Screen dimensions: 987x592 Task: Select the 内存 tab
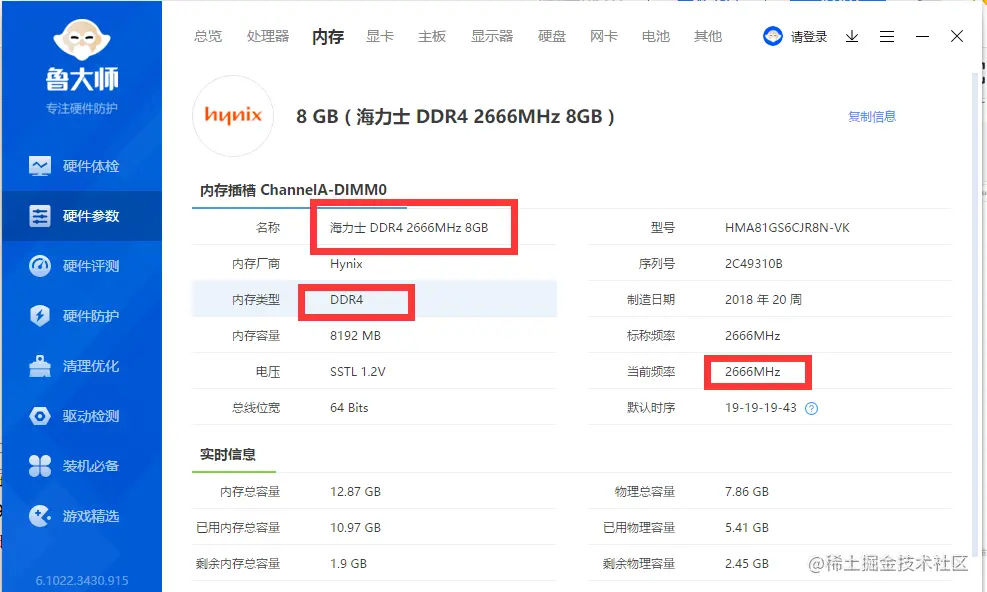(x=328, y=37)
